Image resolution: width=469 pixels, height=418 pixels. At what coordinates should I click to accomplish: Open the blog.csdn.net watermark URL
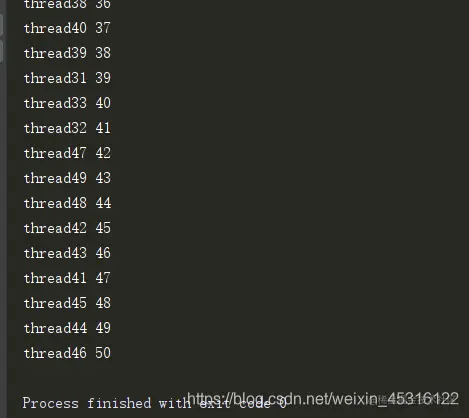323,399
